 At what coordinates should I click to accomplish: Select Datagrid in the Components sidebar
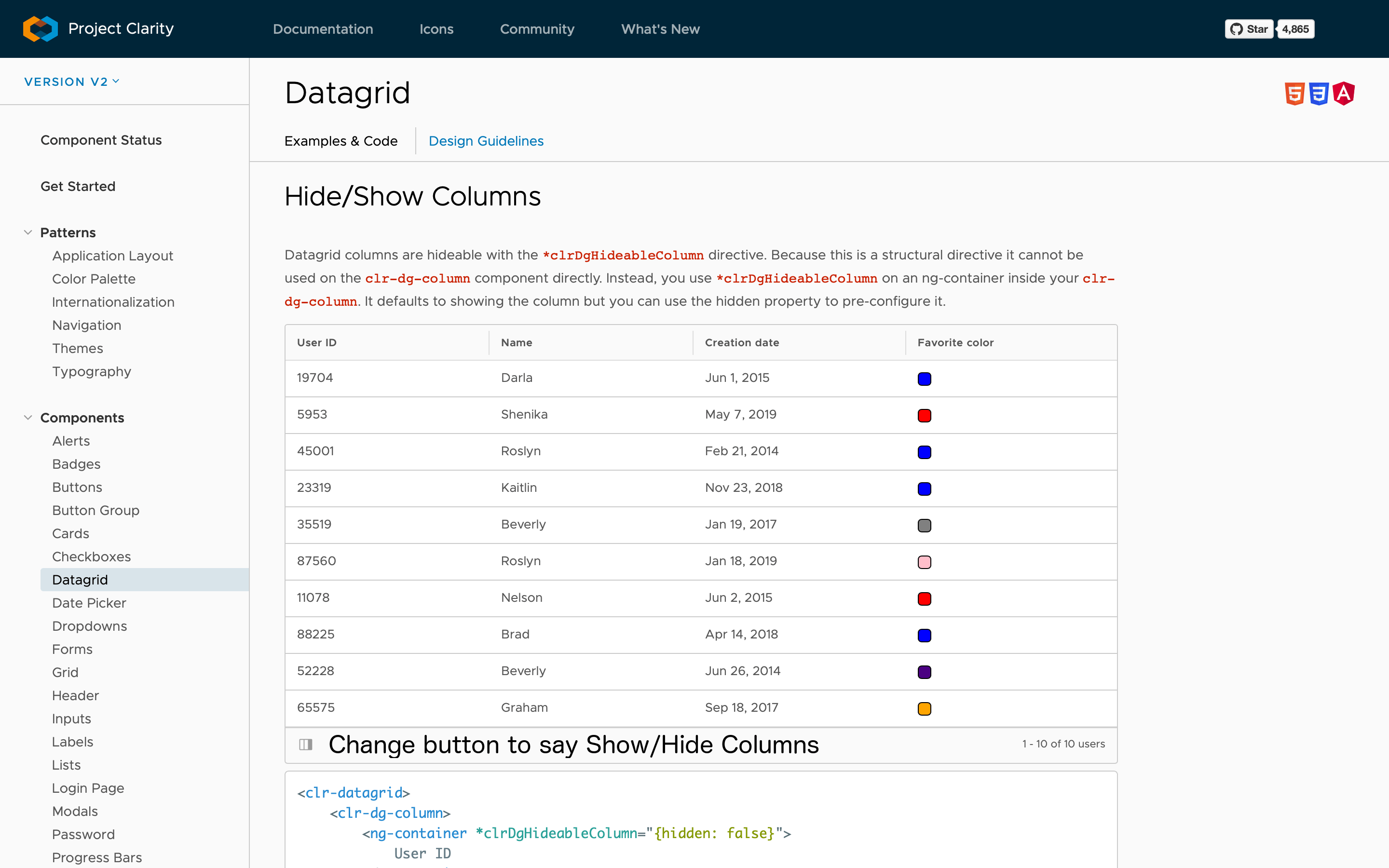click(x=80, y=579)
